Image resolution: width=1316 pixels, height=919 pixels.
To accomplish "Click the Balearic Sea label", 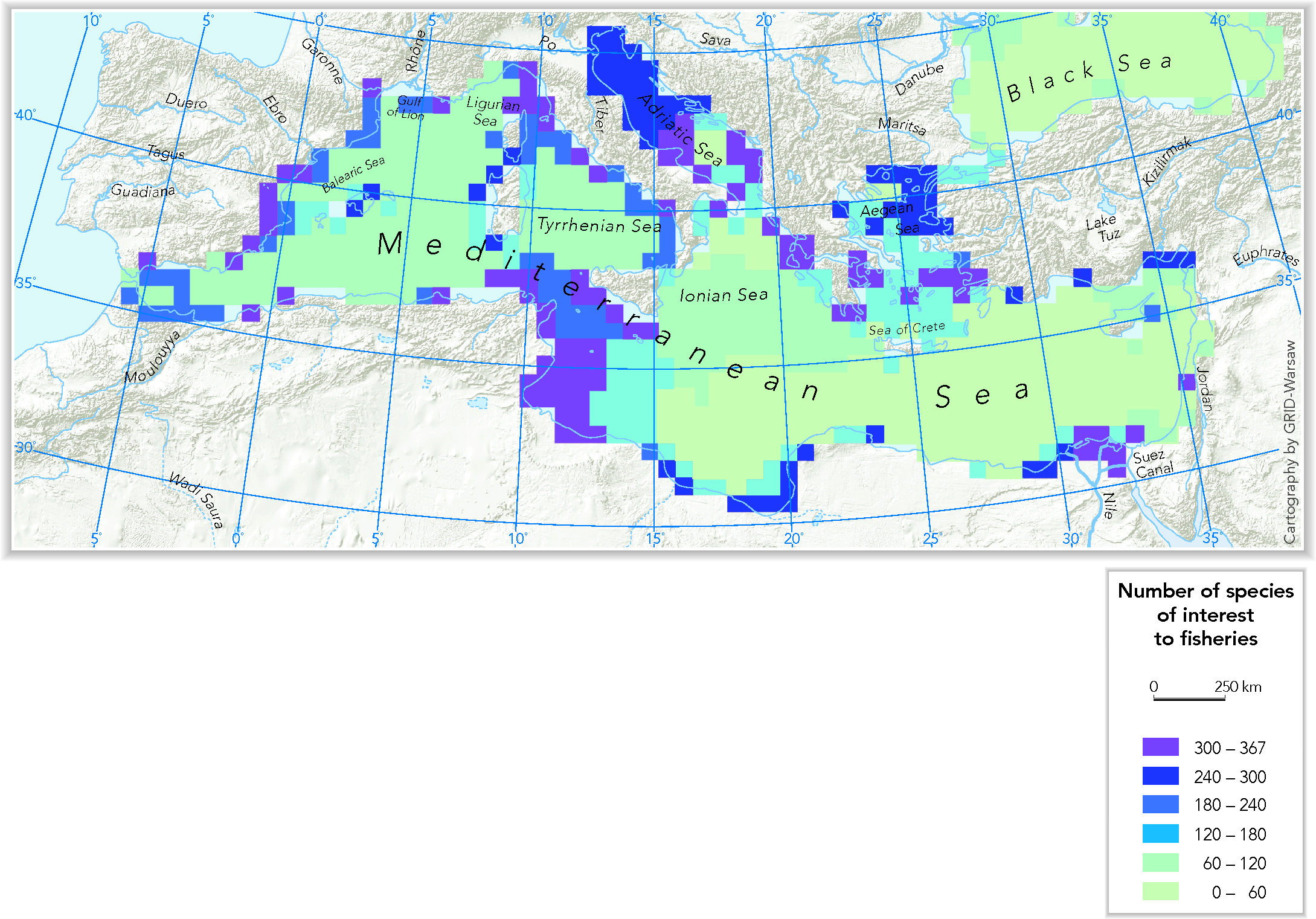I will (x=353, y=174).
